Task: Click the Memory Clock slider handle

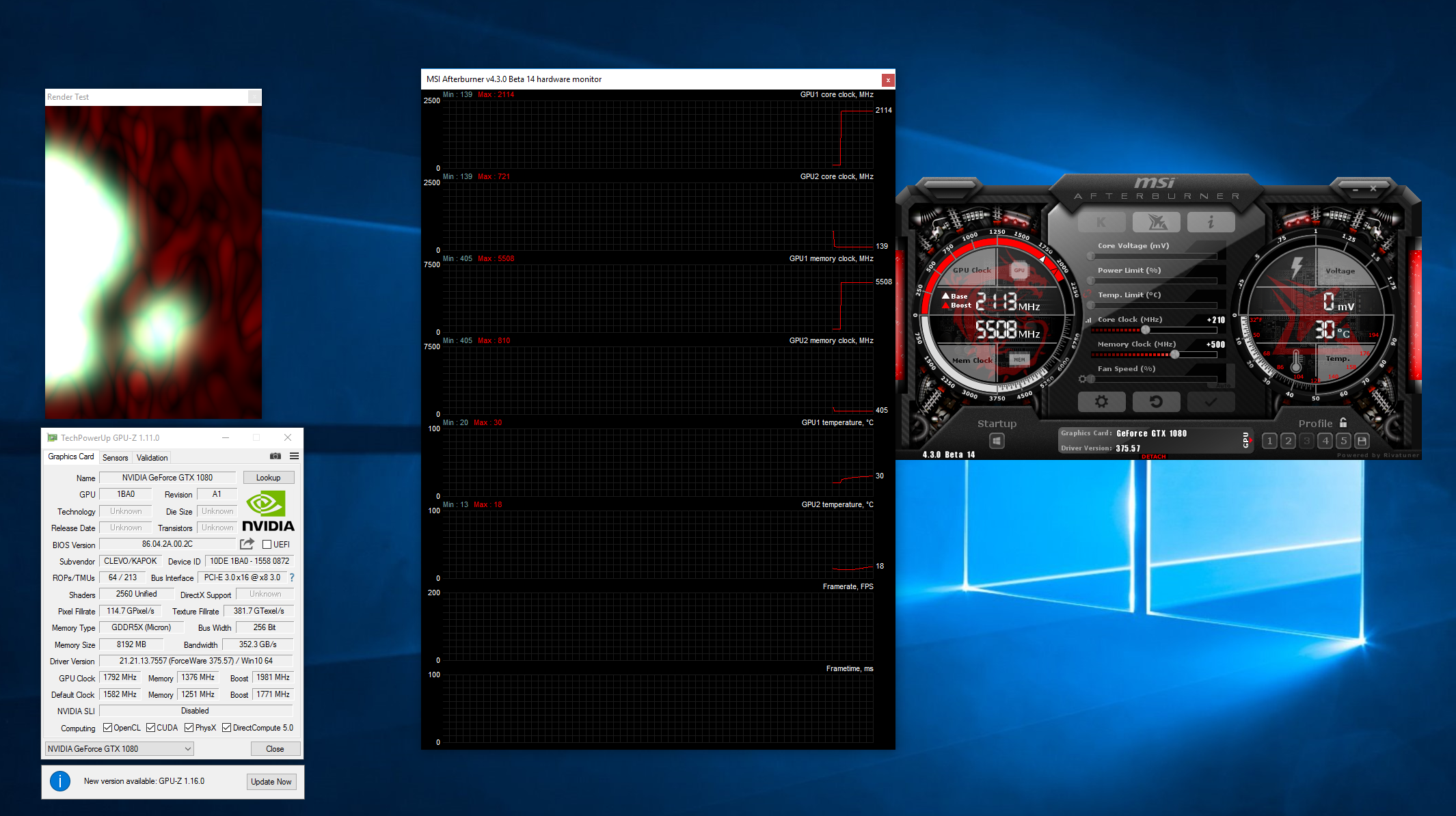Action: click(x=1174, y=355)
